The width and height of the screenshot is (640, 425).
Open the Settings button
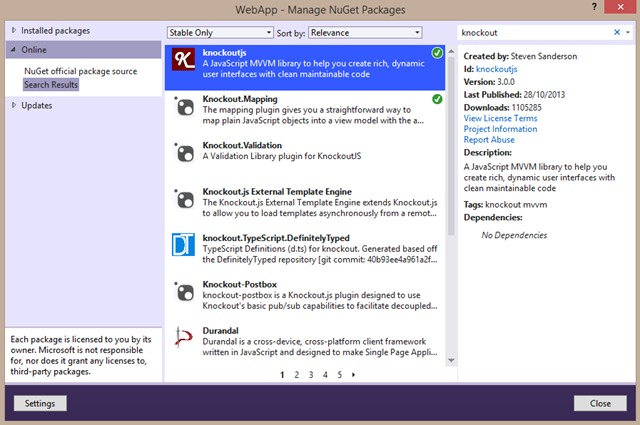pos(40,403)
